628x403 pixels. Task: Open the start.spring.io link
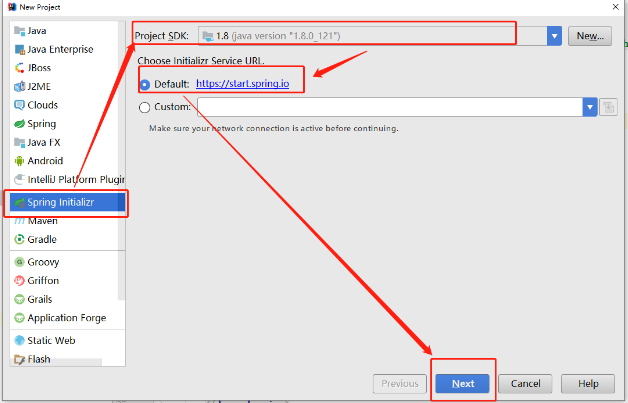pyautogui.click(x=242, y=84)
